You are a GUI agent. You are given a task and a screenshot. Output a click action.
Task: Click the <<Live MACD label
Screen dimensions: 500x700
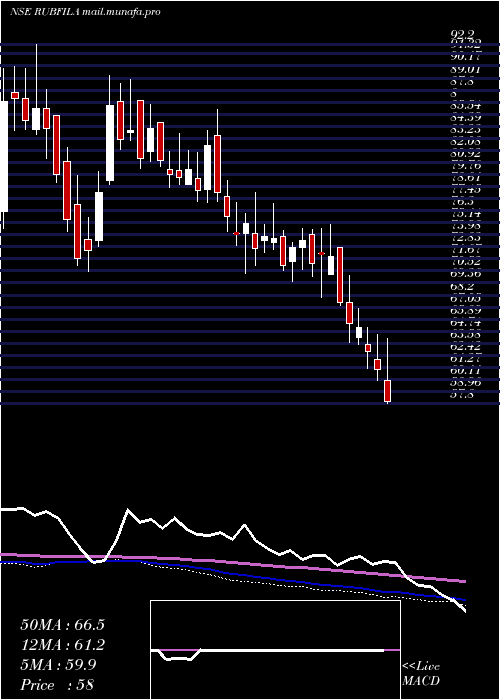tap(421, 674)
